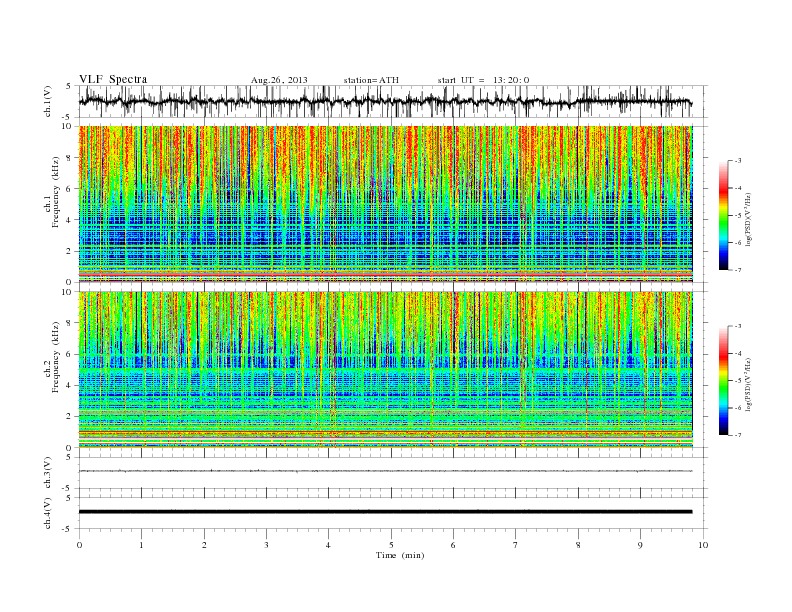792x612 pixels.
Task: Click the '6' kHz tick on ch.2 spectrogram
Action: 69,354
